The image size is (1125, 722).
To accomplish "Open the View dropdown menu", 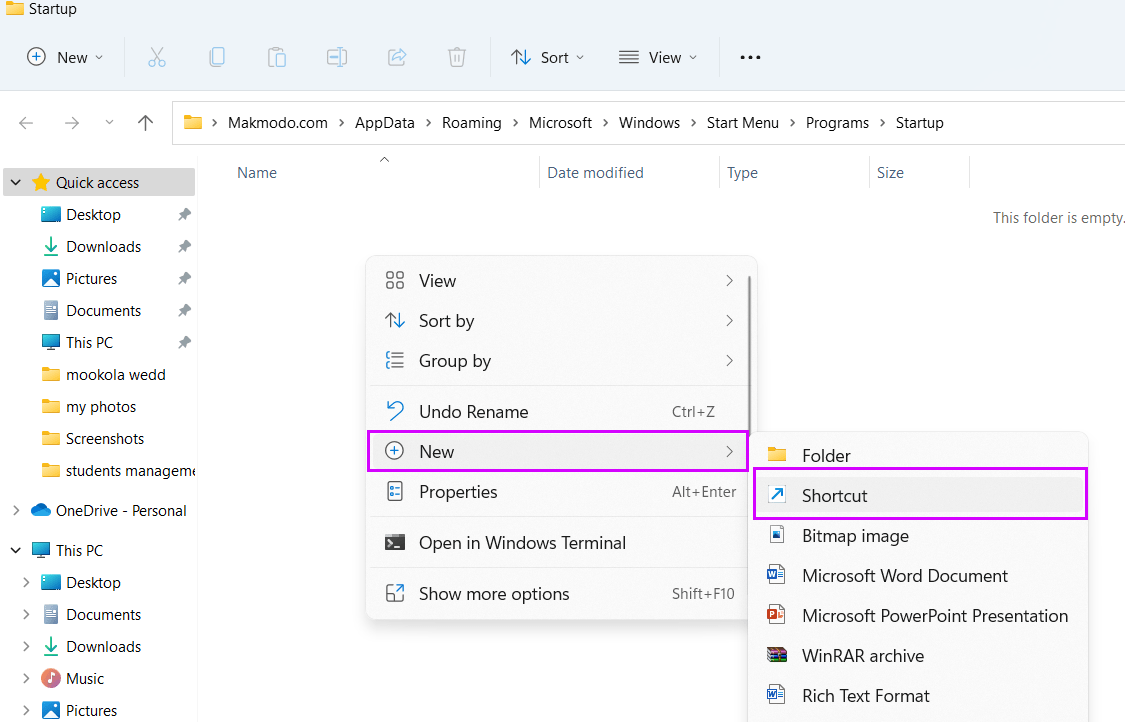I will point(657,57).
